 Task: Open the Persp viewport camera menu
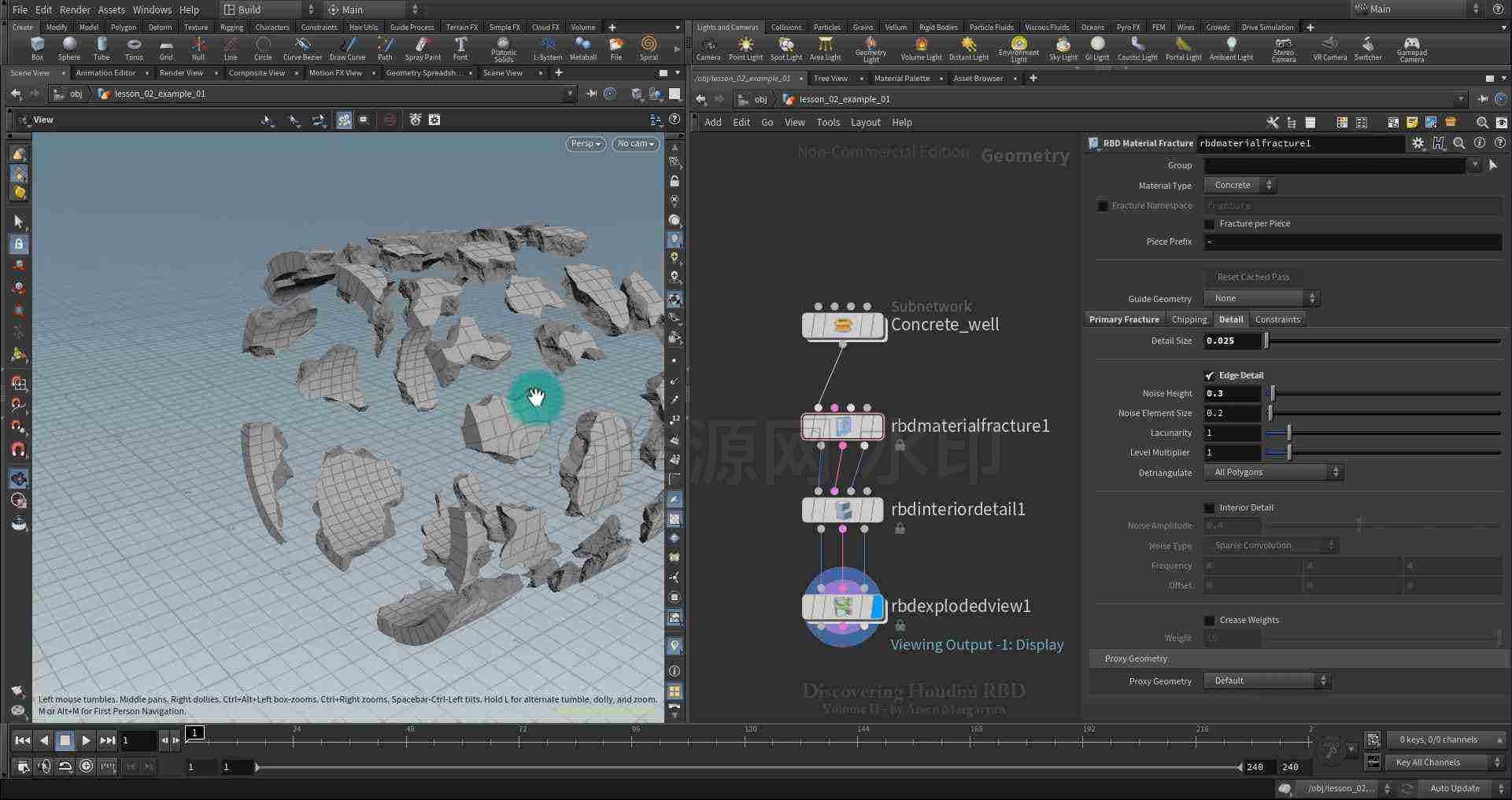tap(586, 144)
